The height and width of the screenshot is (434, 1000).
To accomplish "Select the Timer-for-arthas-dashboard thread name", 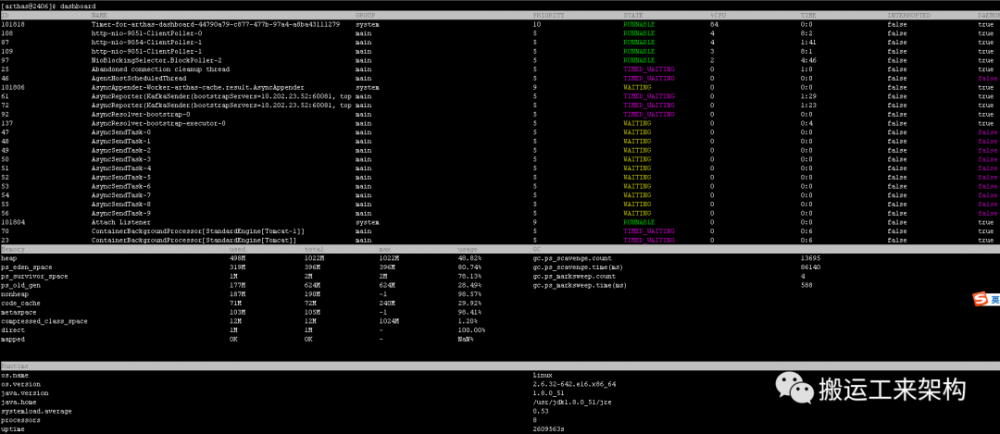I will [x=216, y=24].
